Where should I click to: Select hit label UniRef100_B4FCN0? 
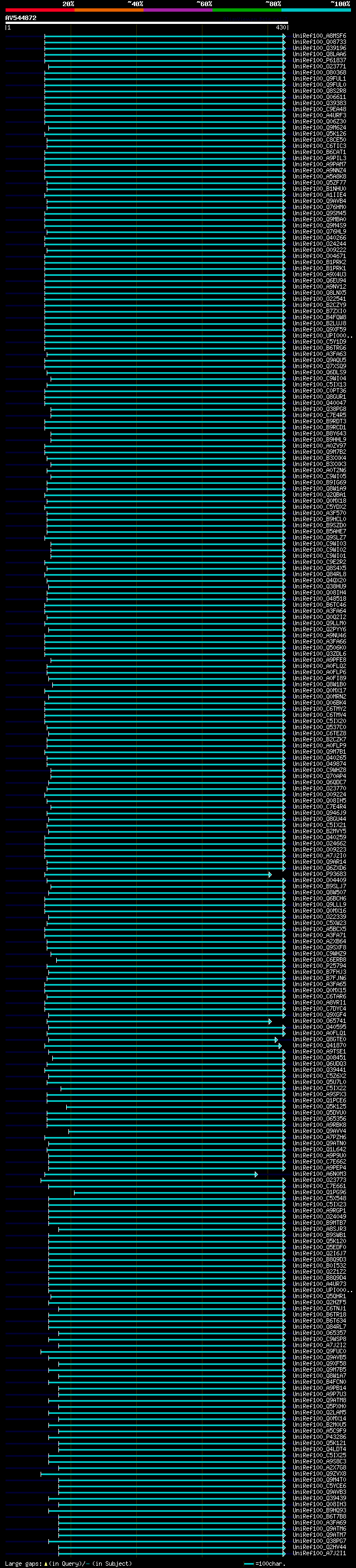click(319, 1382)
